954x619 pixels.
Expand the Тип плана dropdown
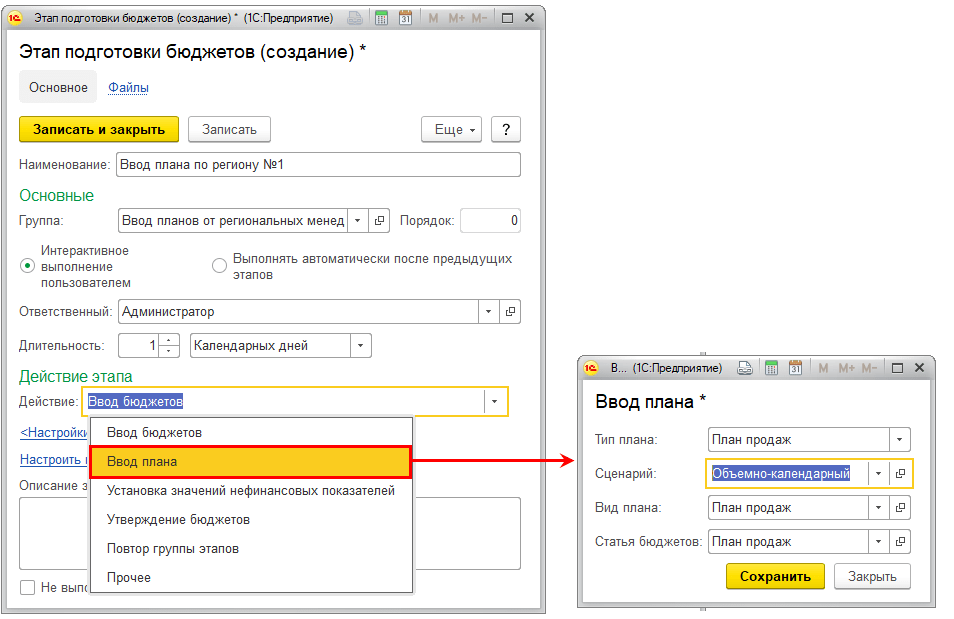pos(899,439)
